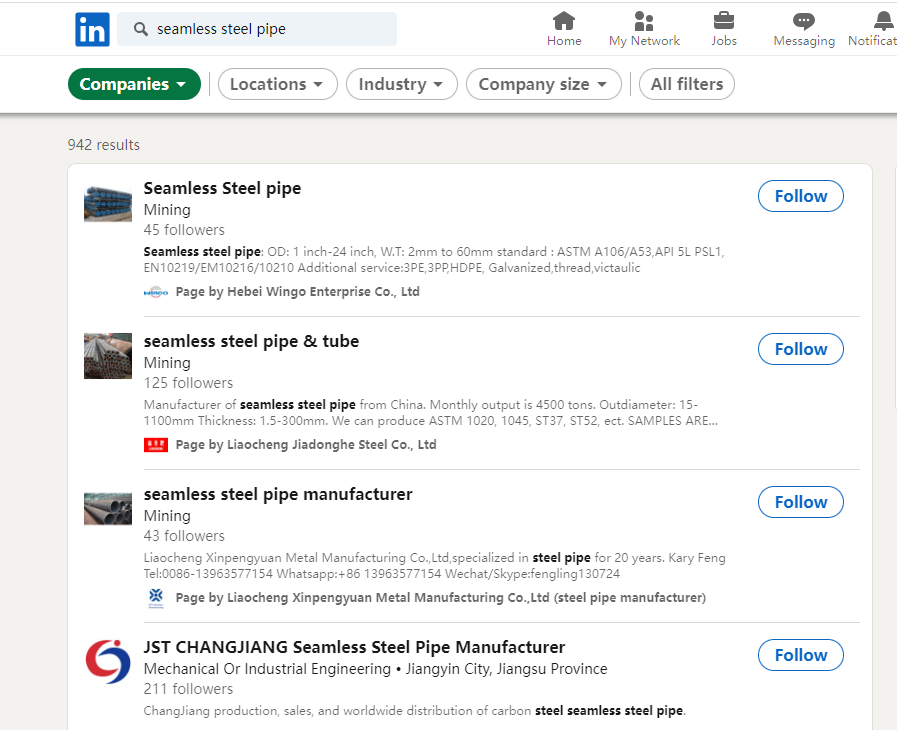This screenshot has width=897, height=730.
Task: Click description starting Manufacturer of seamless steel pipe
Action: 431,412
